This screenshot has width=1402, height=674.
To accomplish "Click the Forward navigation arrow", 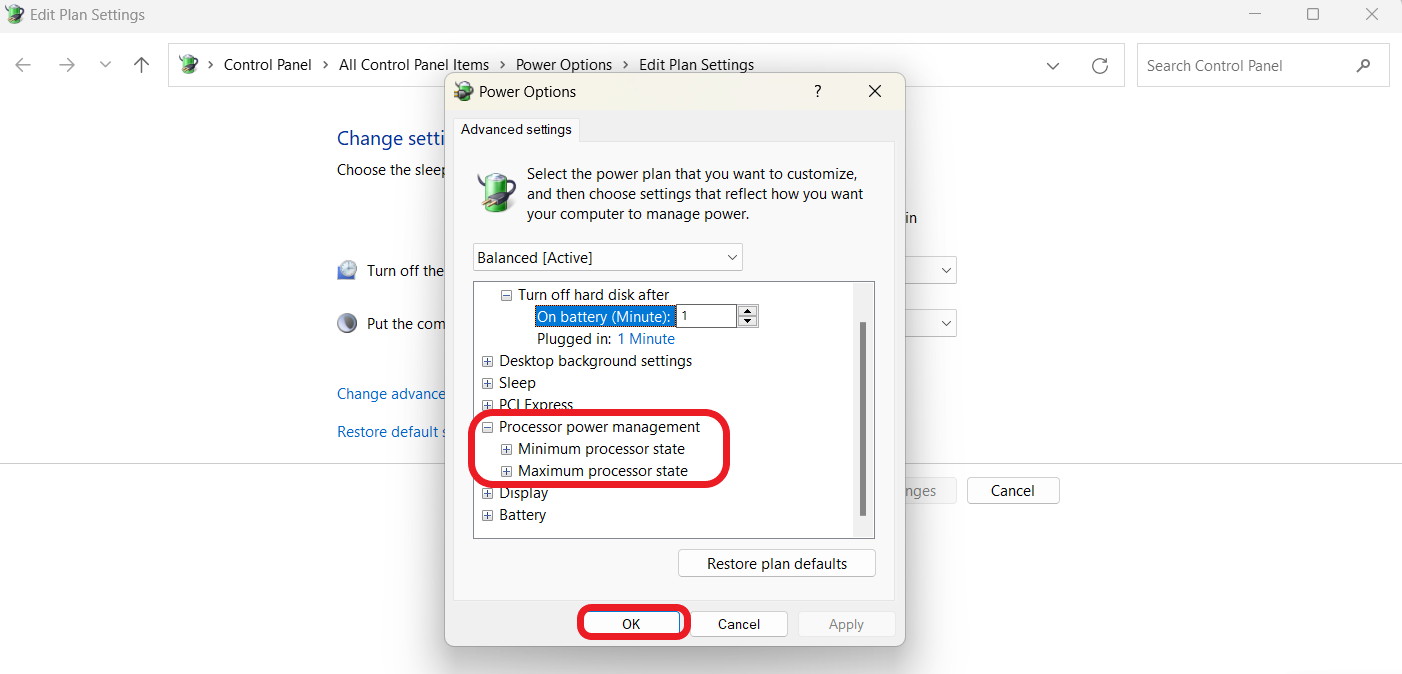I will tap(66, 65).
